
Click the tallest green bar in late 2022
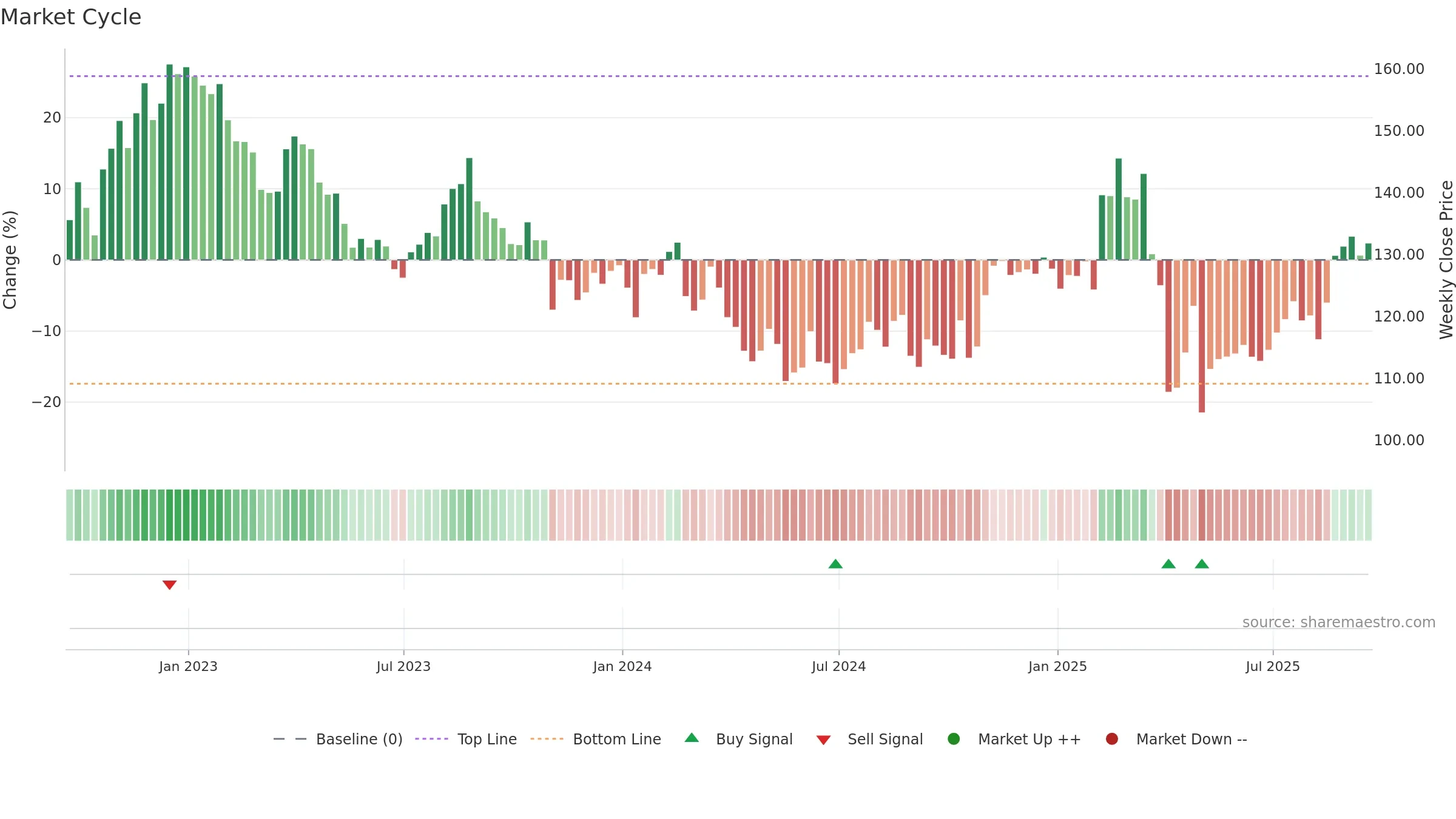click(169, 162)
